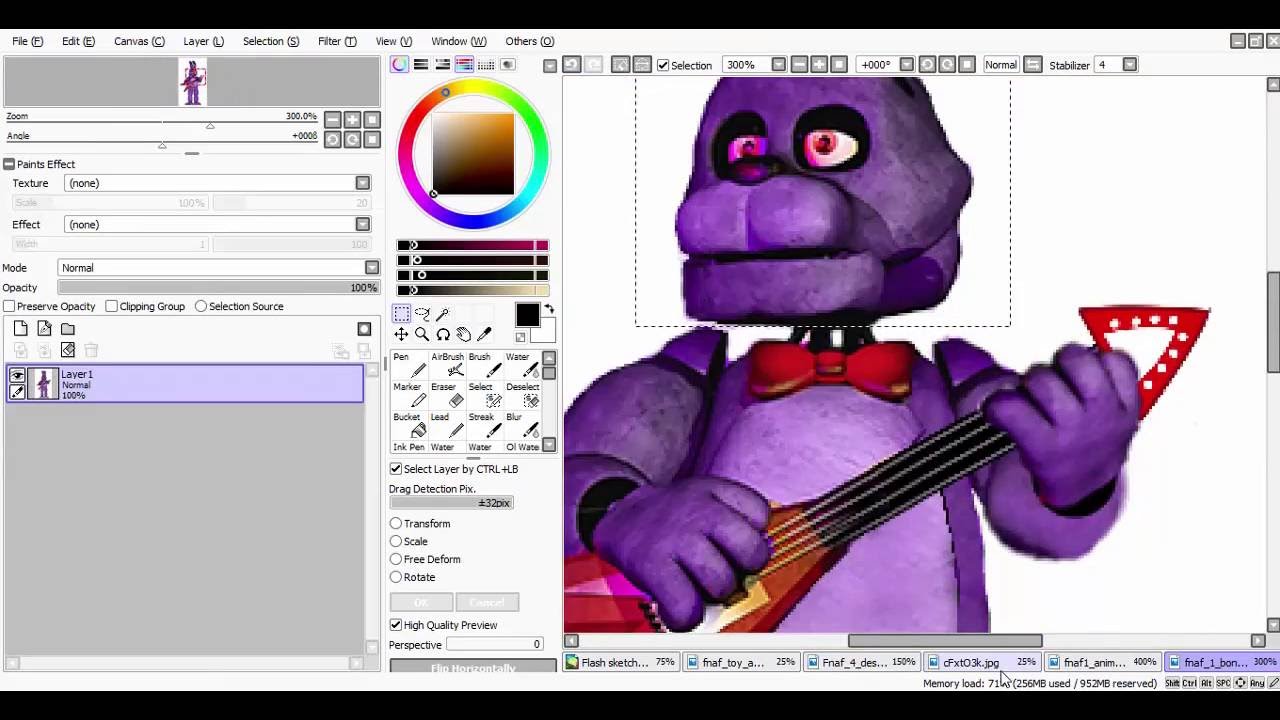Open the Layer menu
This screenshot has width=1280, height=720.
tap(203, 41)
